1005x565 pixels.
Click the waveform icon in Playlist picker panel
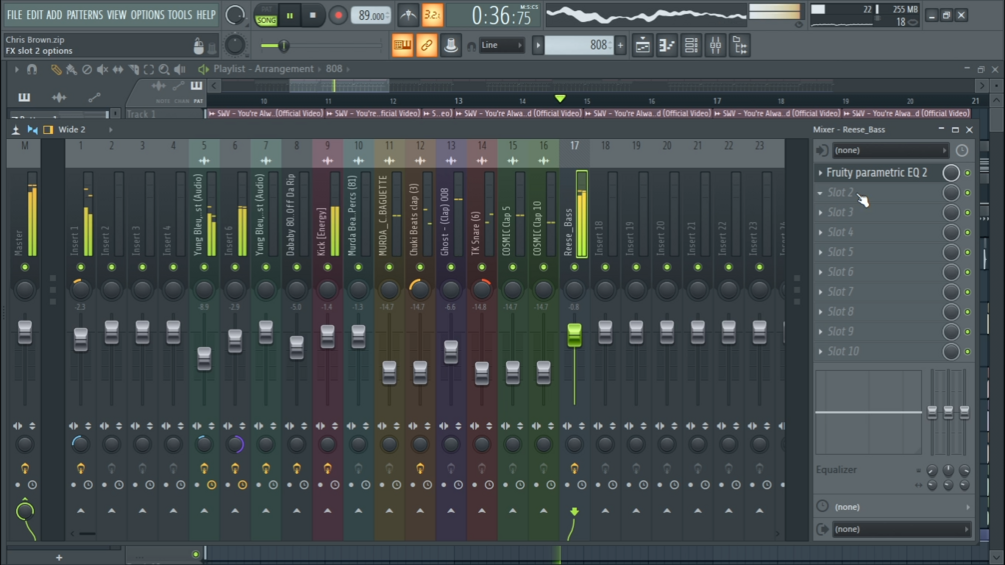pos(59,97)
